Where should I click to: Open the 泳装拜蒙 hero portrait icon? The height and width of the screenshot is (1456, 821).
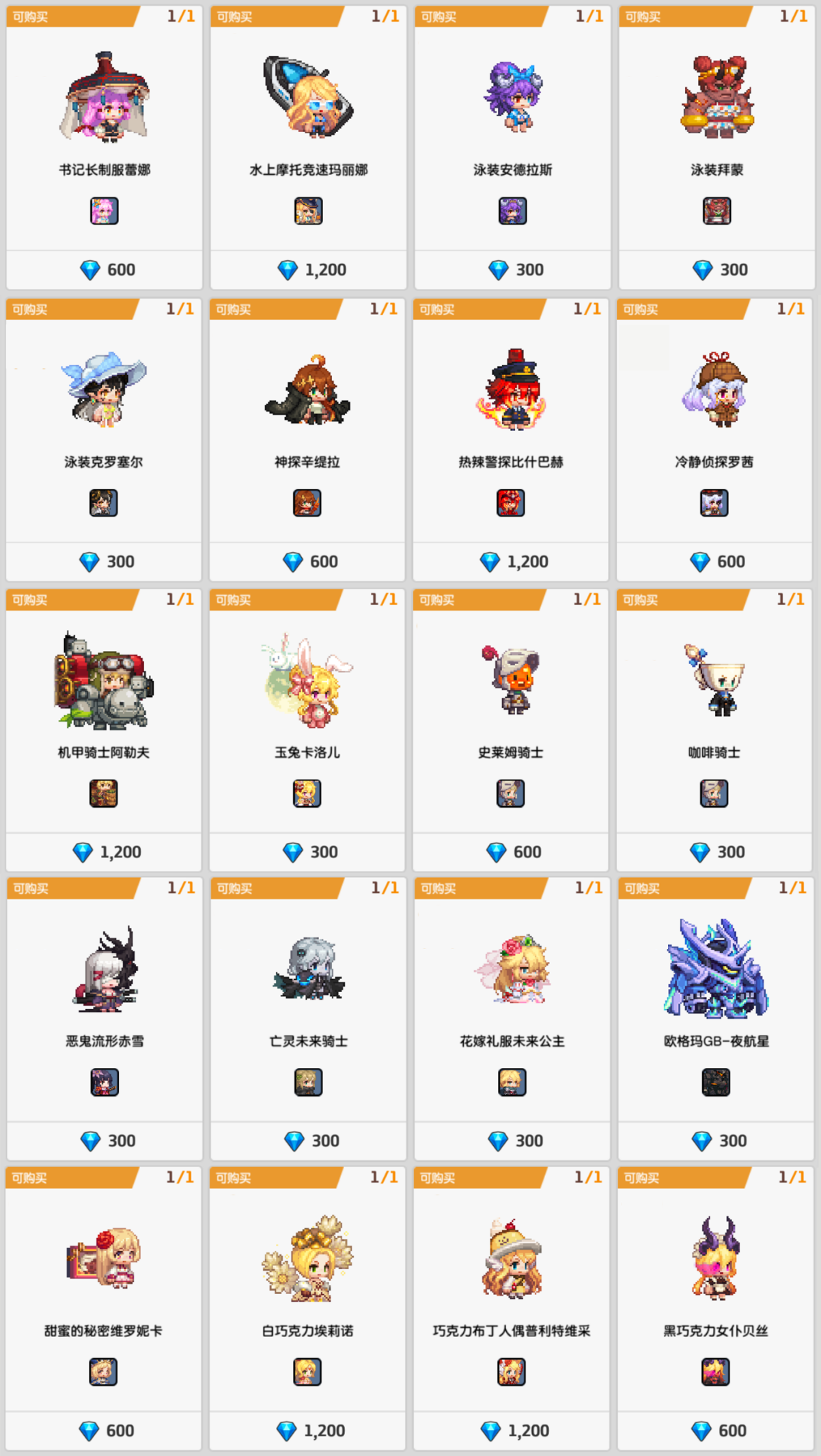coord(716,210)
